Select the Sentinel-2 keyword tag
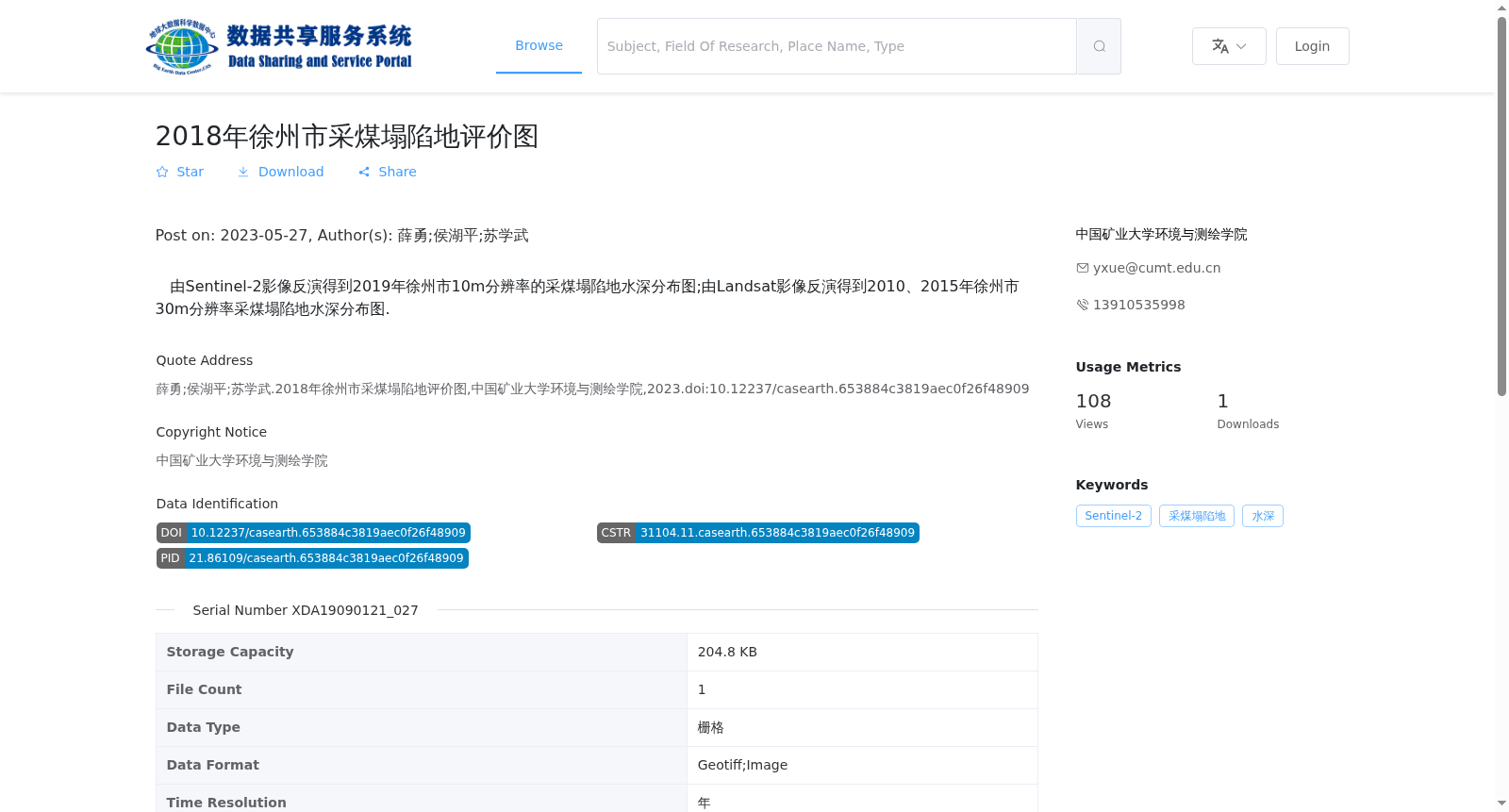Image resolution: width=1509 pixels, height=812 pixels. (x=1113, y=516)
